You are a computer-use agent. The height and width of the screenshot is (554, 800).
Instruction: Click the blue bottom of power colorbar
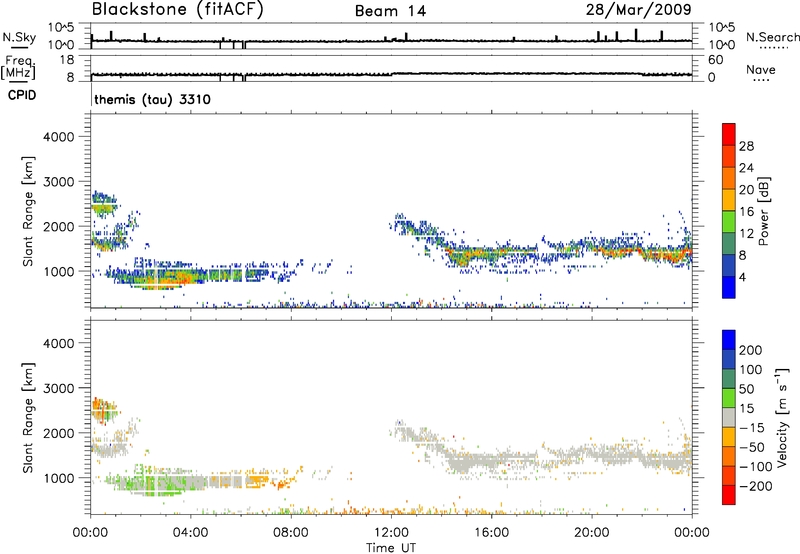[729, 287]
